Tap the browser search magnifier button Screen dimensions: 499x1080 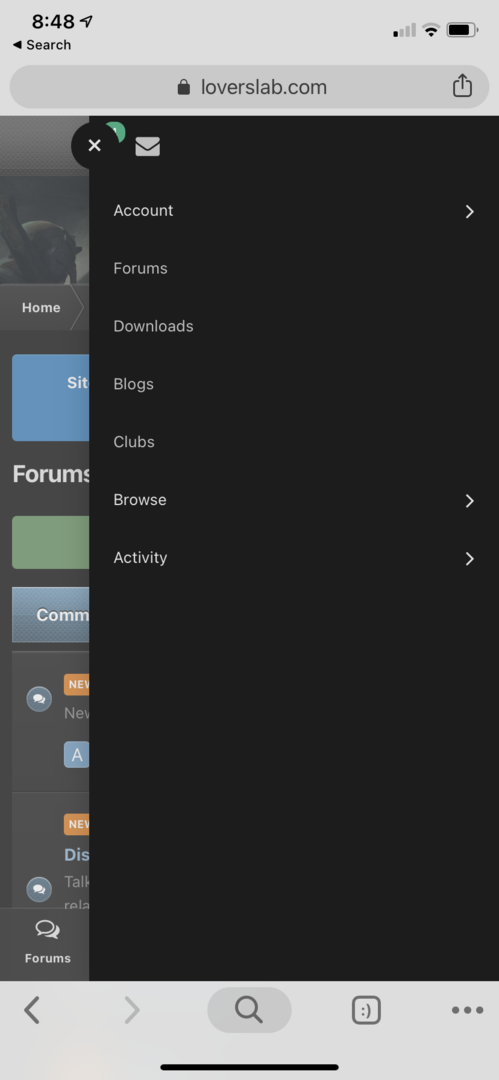click(250, 1010)
